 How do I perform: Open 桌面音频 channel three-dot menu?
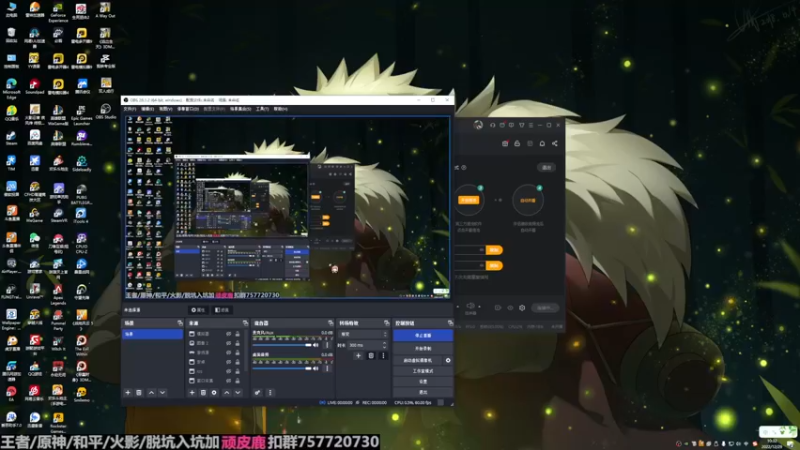point(327,368)
